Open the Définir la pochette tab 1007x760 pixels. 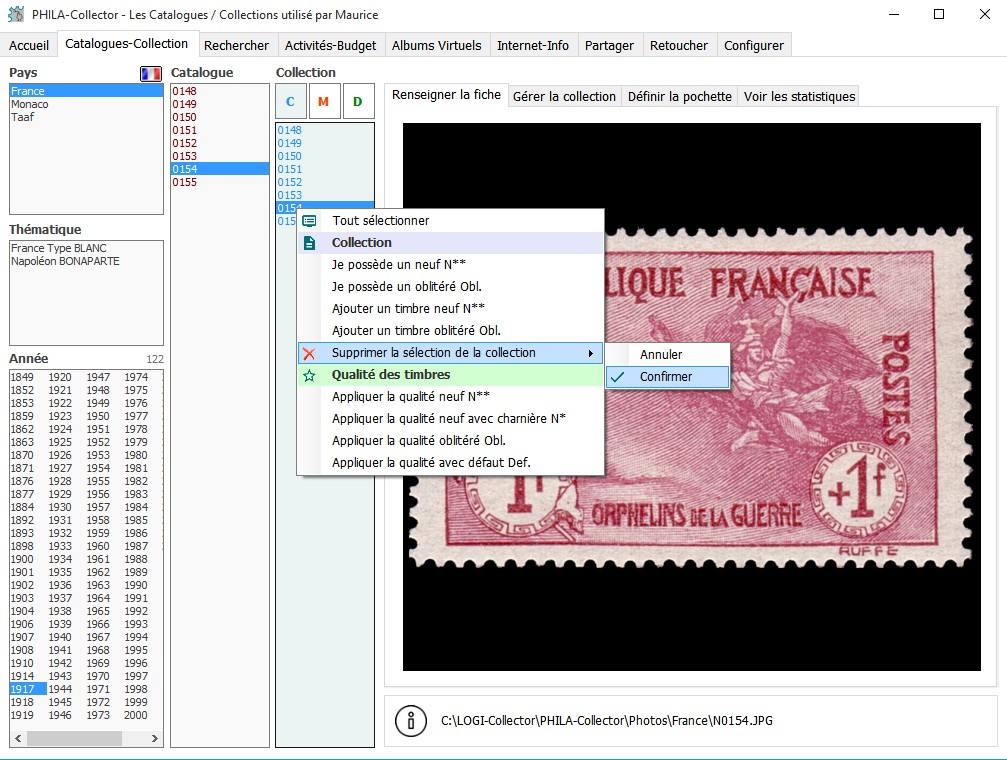[680, 96]
